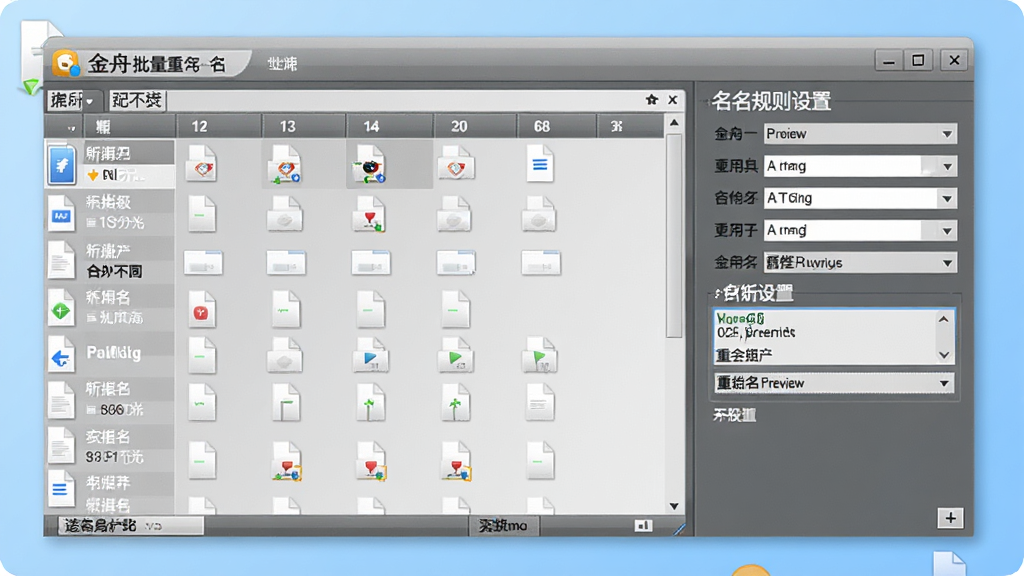The image size is (1024, 576).
Task: Click the desktop document icon at the bottom right
Action: pos(950,564)
